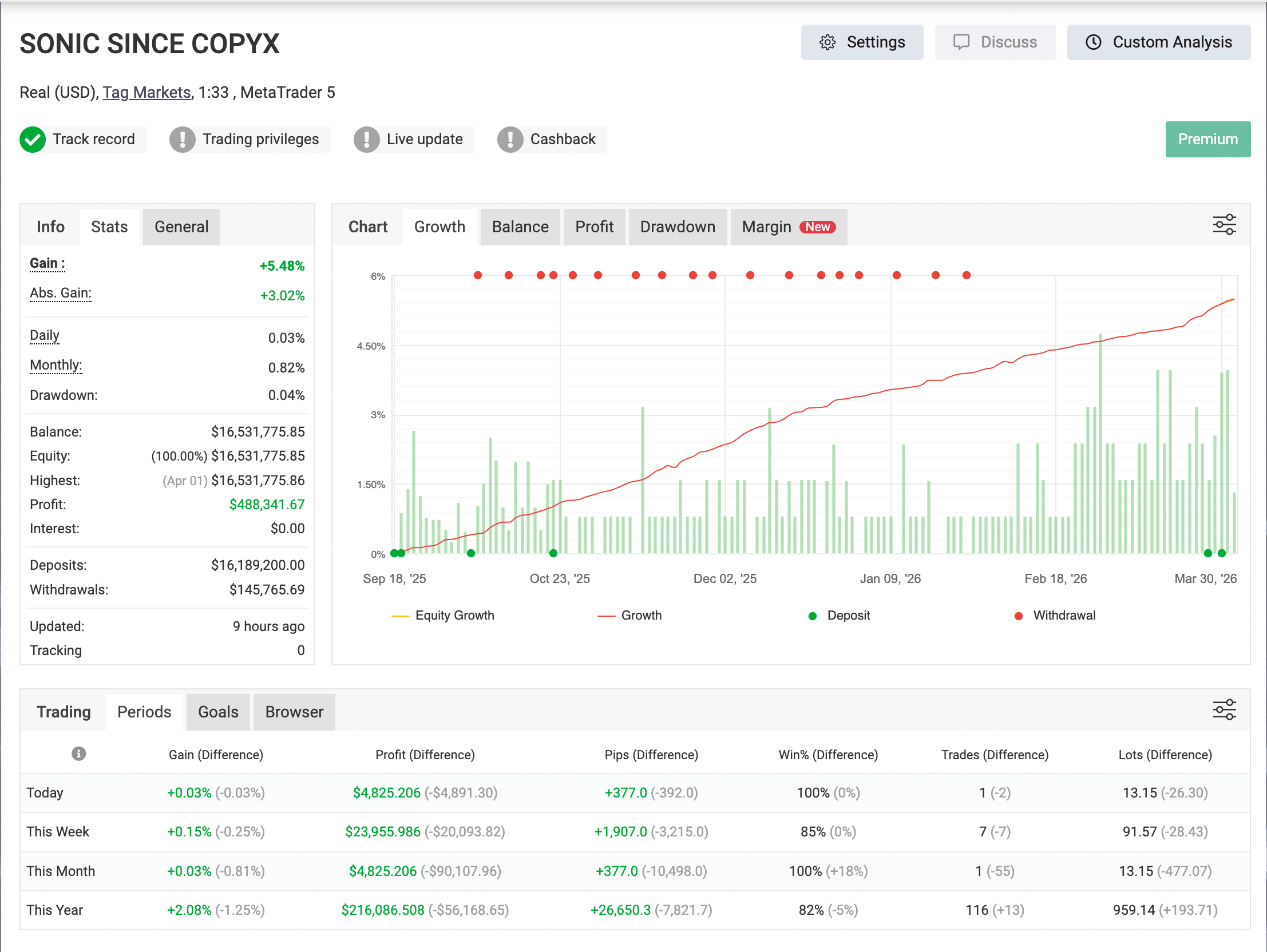Image resolution: width=1267 pixels, height=952 pixels.
Task: Click the first red withdrawal marker on the chart
Action: coord(478,275)
